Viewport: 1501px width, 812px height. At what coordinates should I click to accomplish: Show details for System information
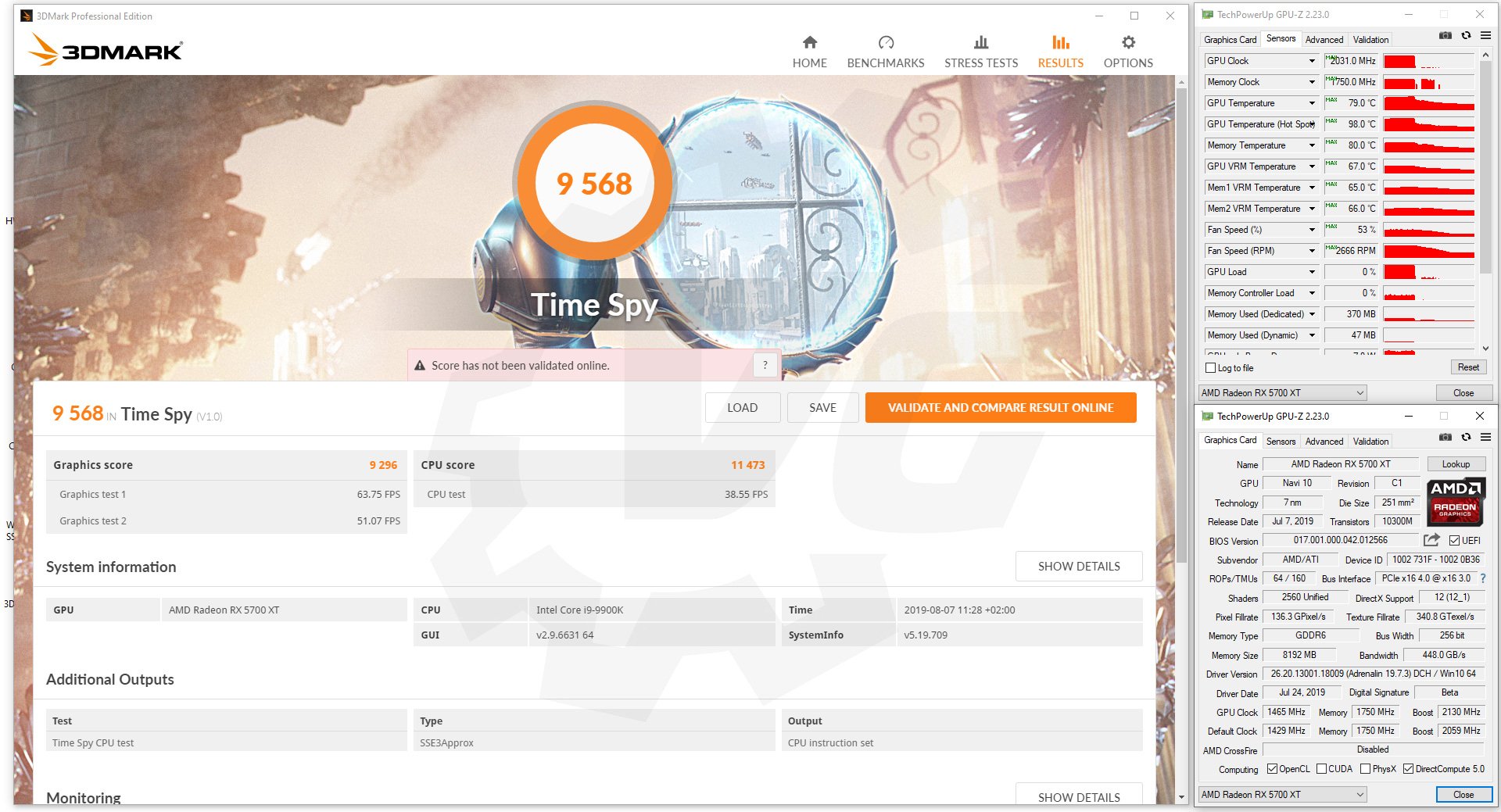pyautogui.click(x=1079, y=566)
